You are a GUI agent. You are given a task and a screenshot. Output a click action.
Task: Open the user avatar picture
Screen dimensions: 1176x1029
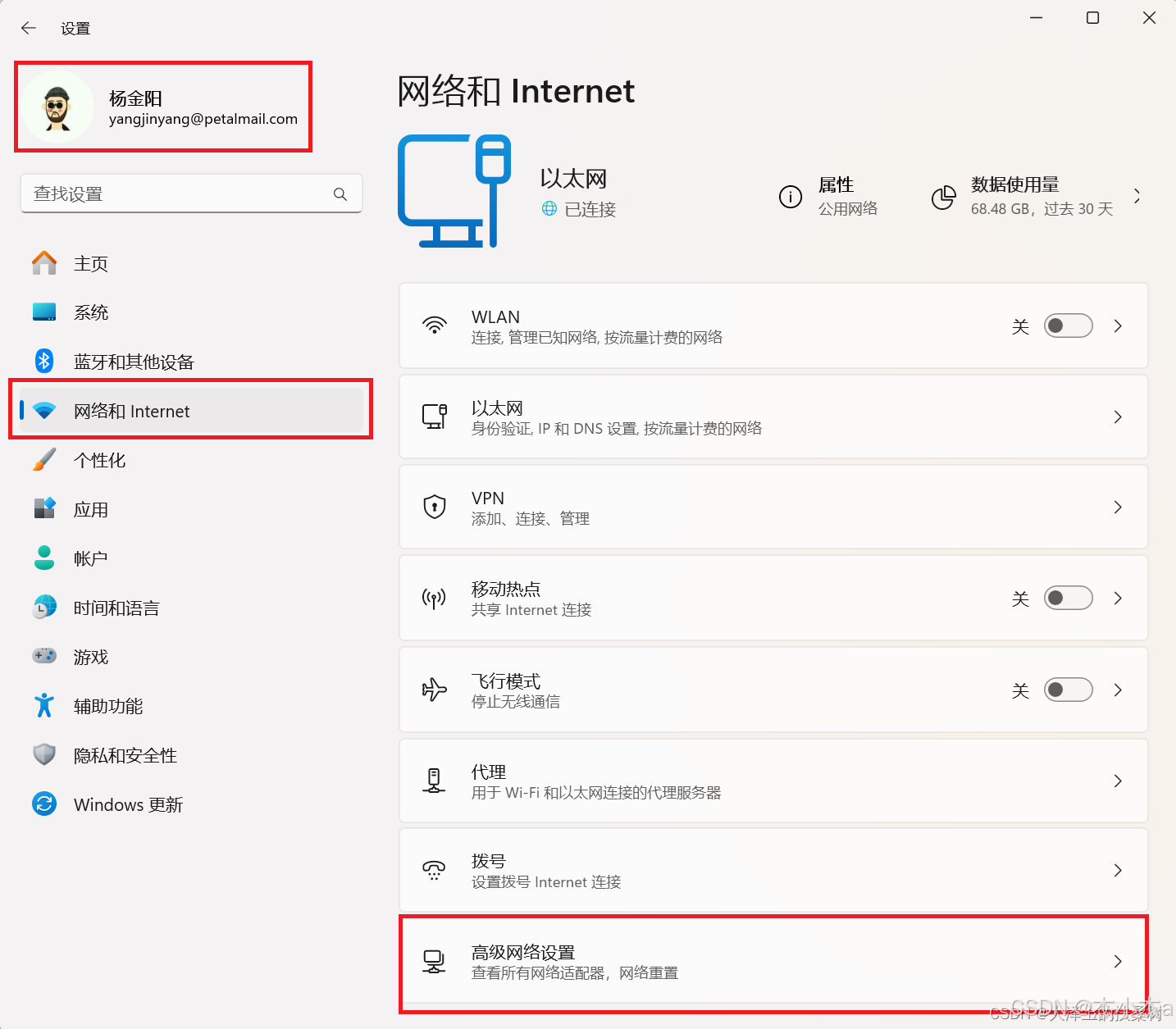click(57, 107)
